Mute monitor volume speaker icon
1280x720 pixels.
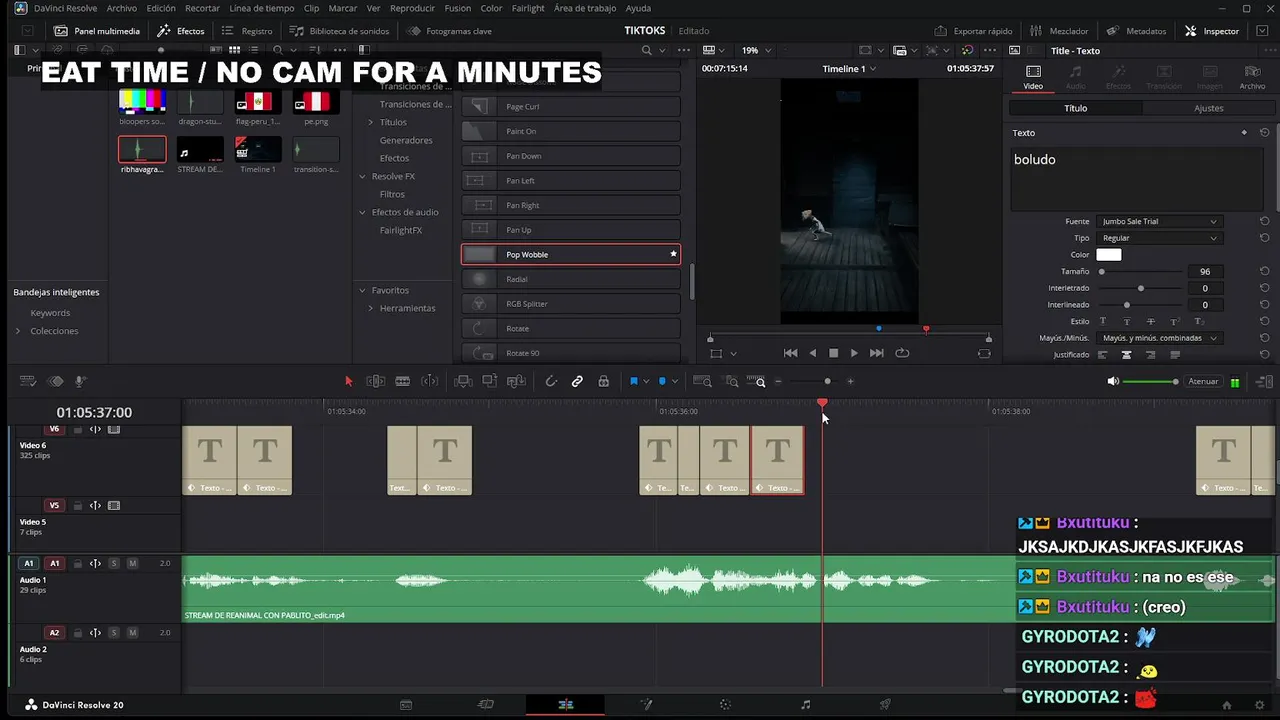pos(1113,381)
